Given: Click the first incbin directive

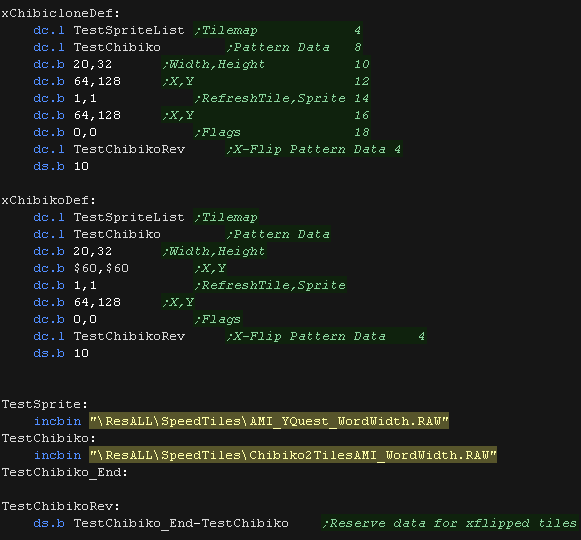Looking at the screenshot, I should 57,421.
